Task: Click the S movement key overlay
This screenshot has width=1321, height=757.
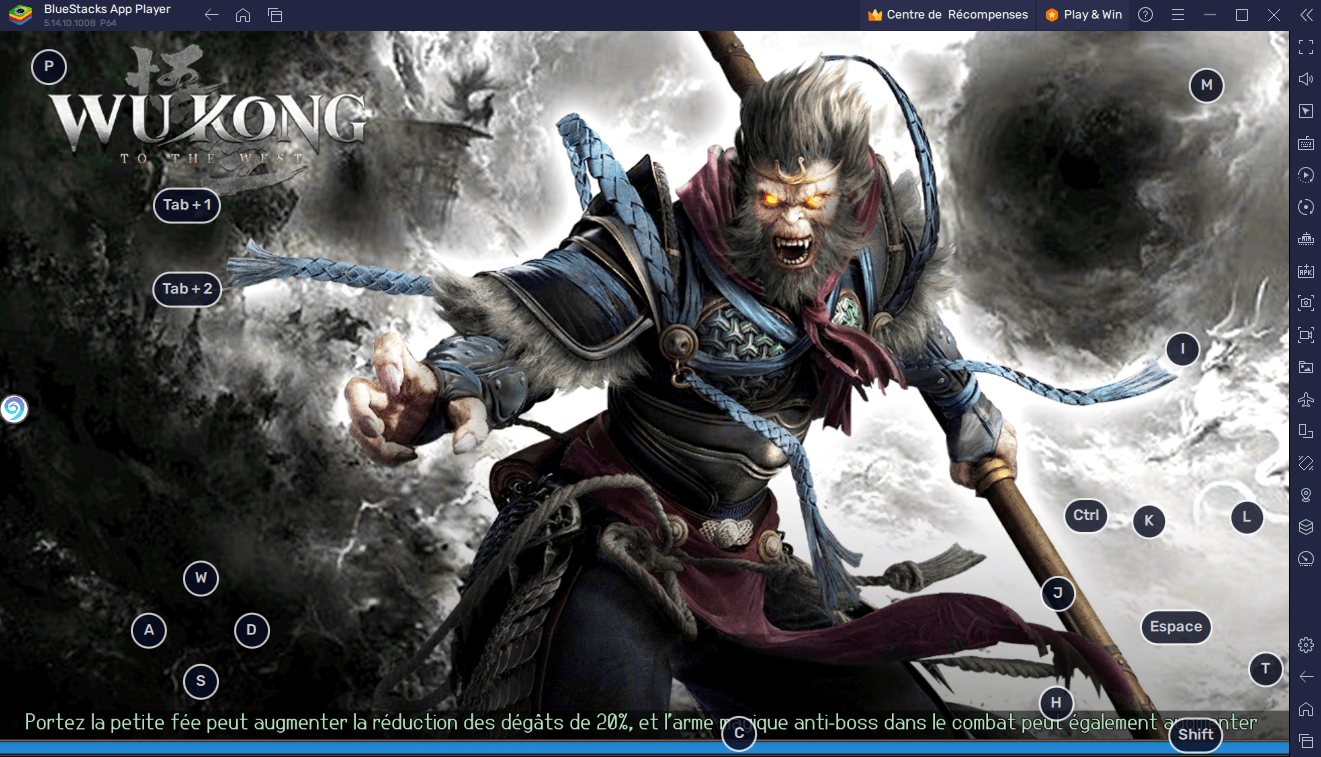Action: pos(201,682)
